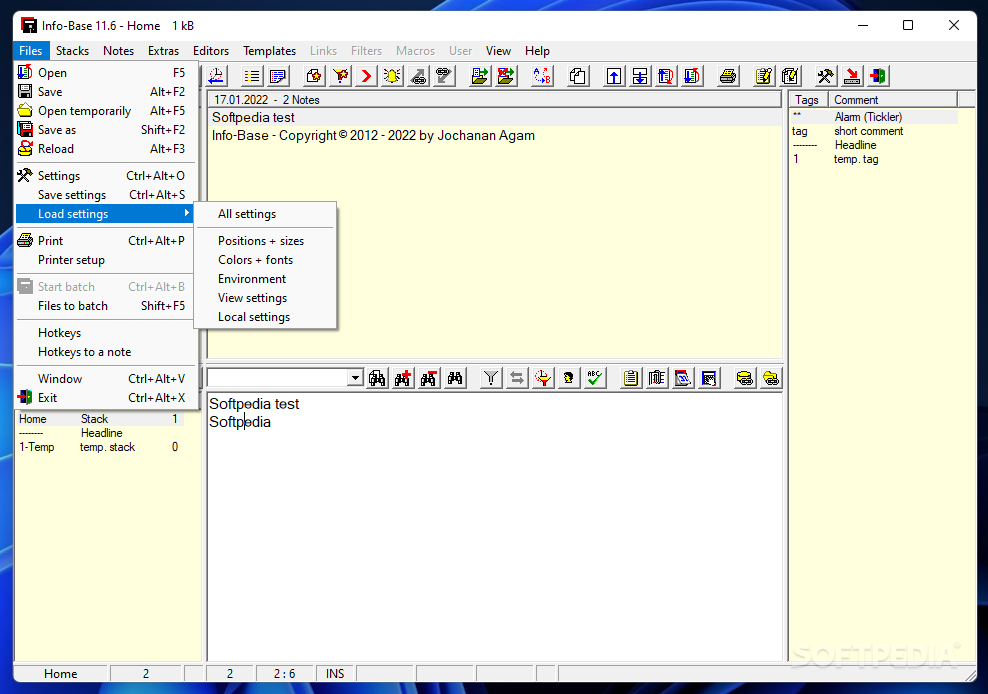988x694 pixels.
Task: Click the head profile icon in editor toolbar
Action: pos(568,378)
